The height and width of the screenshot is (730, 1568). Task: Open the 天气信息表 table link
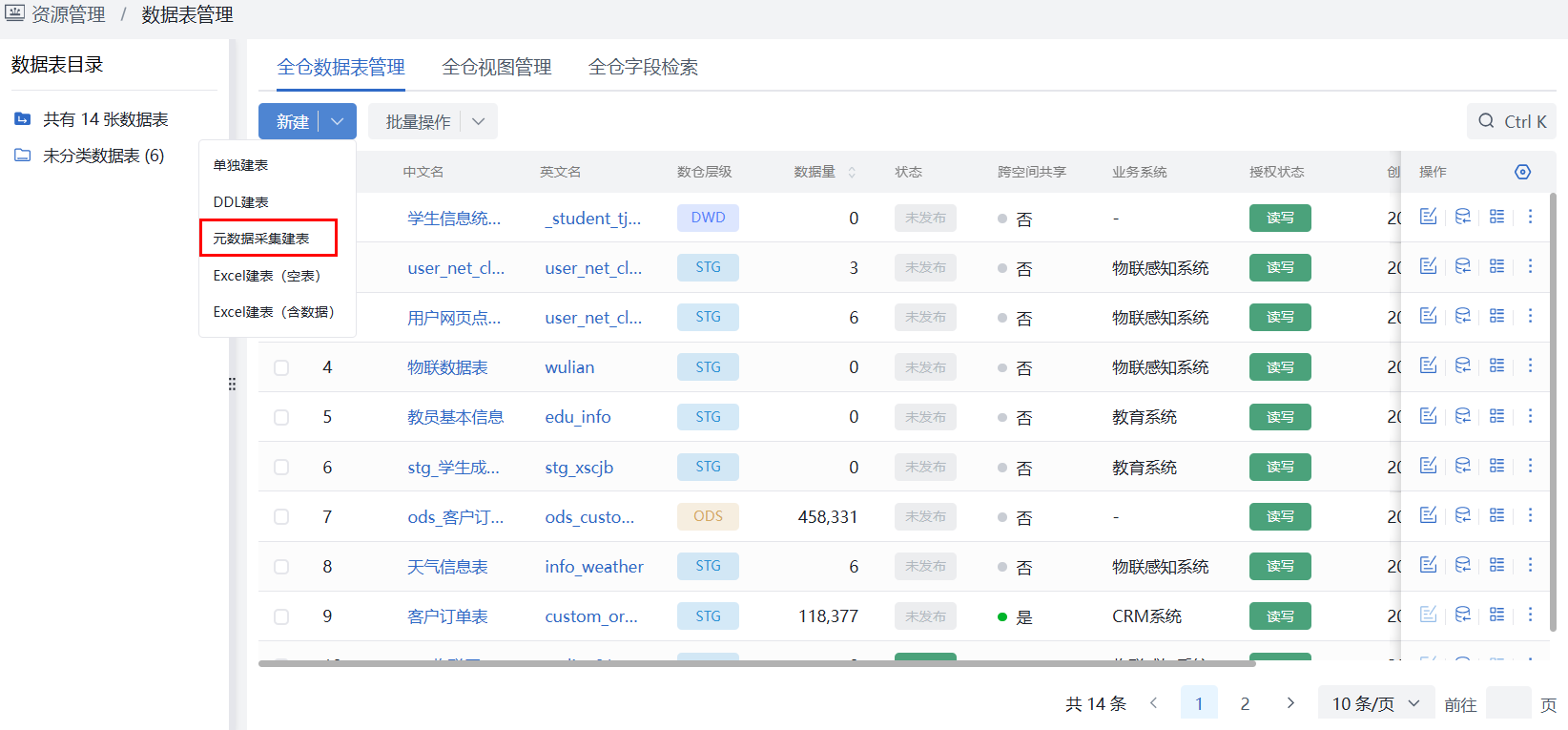[447, 567]
